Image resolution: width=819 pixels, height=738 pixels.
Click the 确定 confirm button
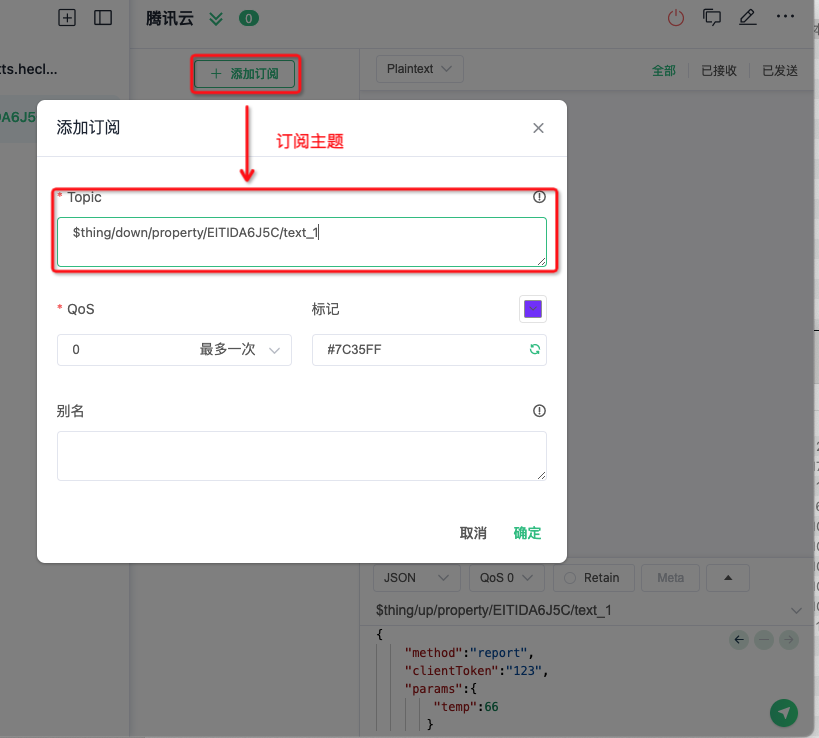click(527, 533)
